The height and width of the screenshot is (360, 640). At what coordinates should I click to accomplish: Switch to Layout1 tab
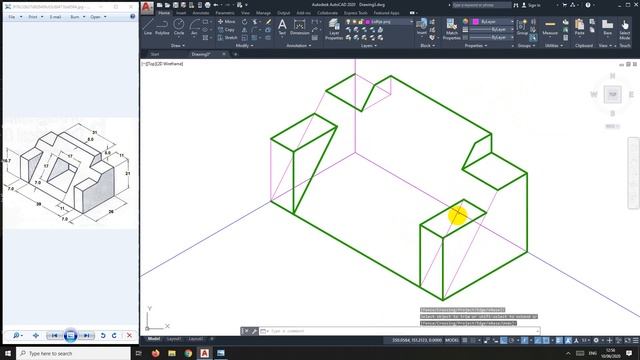click(174, 339)
